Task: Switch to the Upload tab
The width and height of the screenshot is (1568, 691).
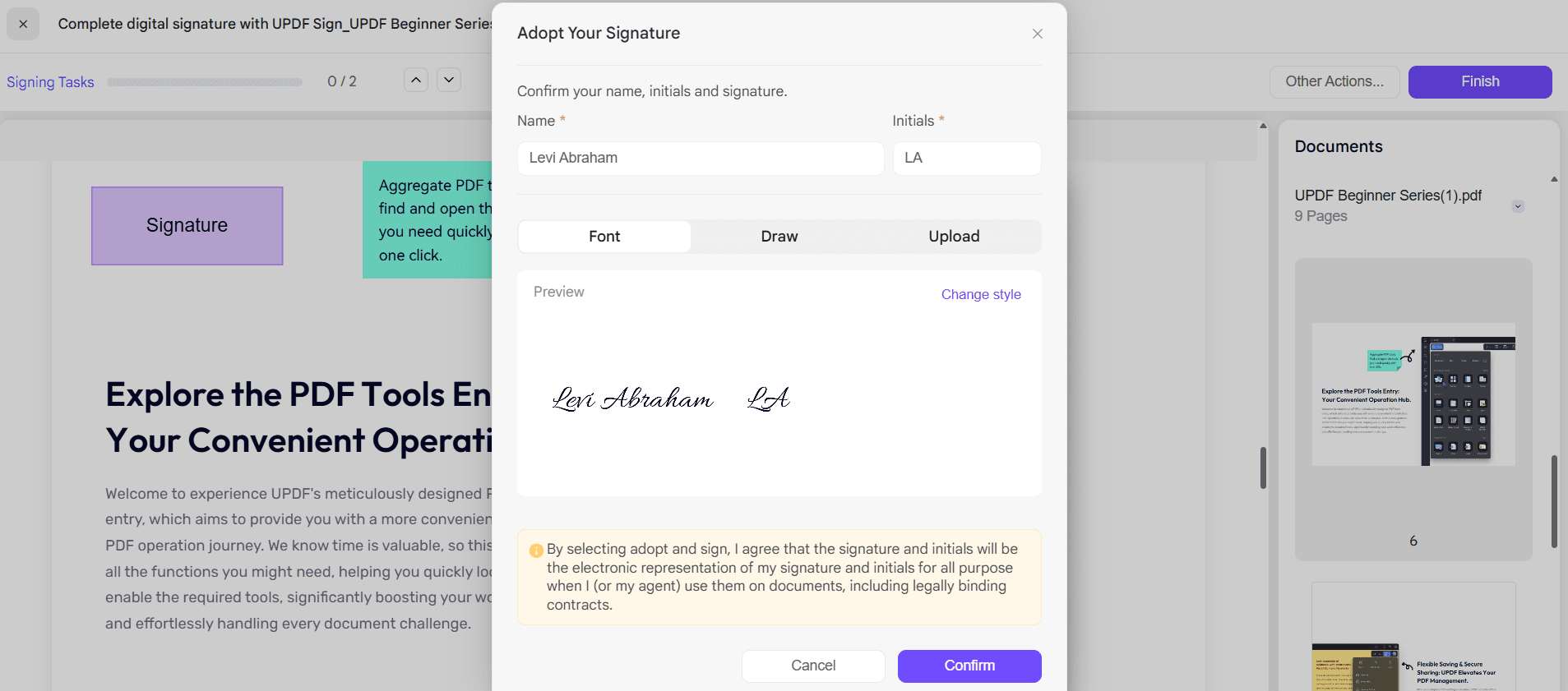Action: tap(954, 237)
